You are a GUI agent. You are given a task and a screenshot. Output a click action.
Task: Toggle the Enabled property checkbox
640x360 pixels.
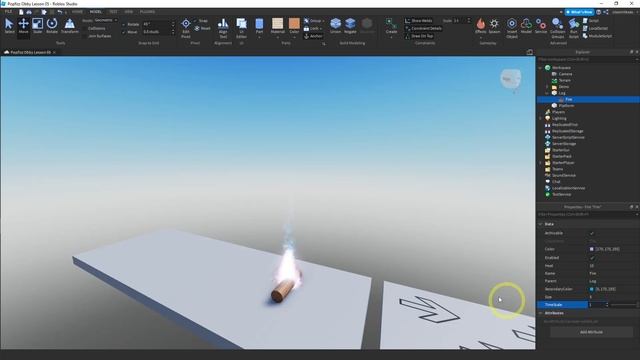click(x=592, y=258)
